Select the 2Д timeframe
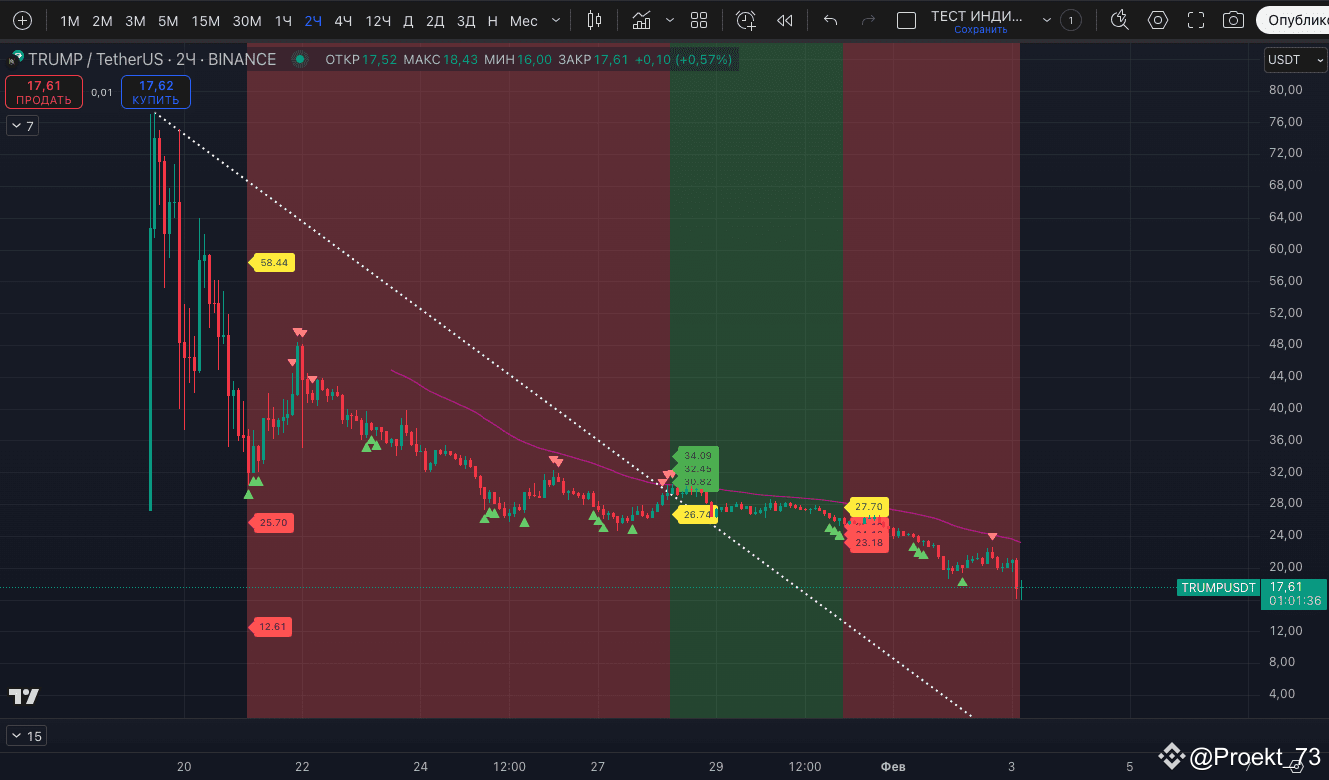This screenshot has height=780, width=1329. click(435, 21)
